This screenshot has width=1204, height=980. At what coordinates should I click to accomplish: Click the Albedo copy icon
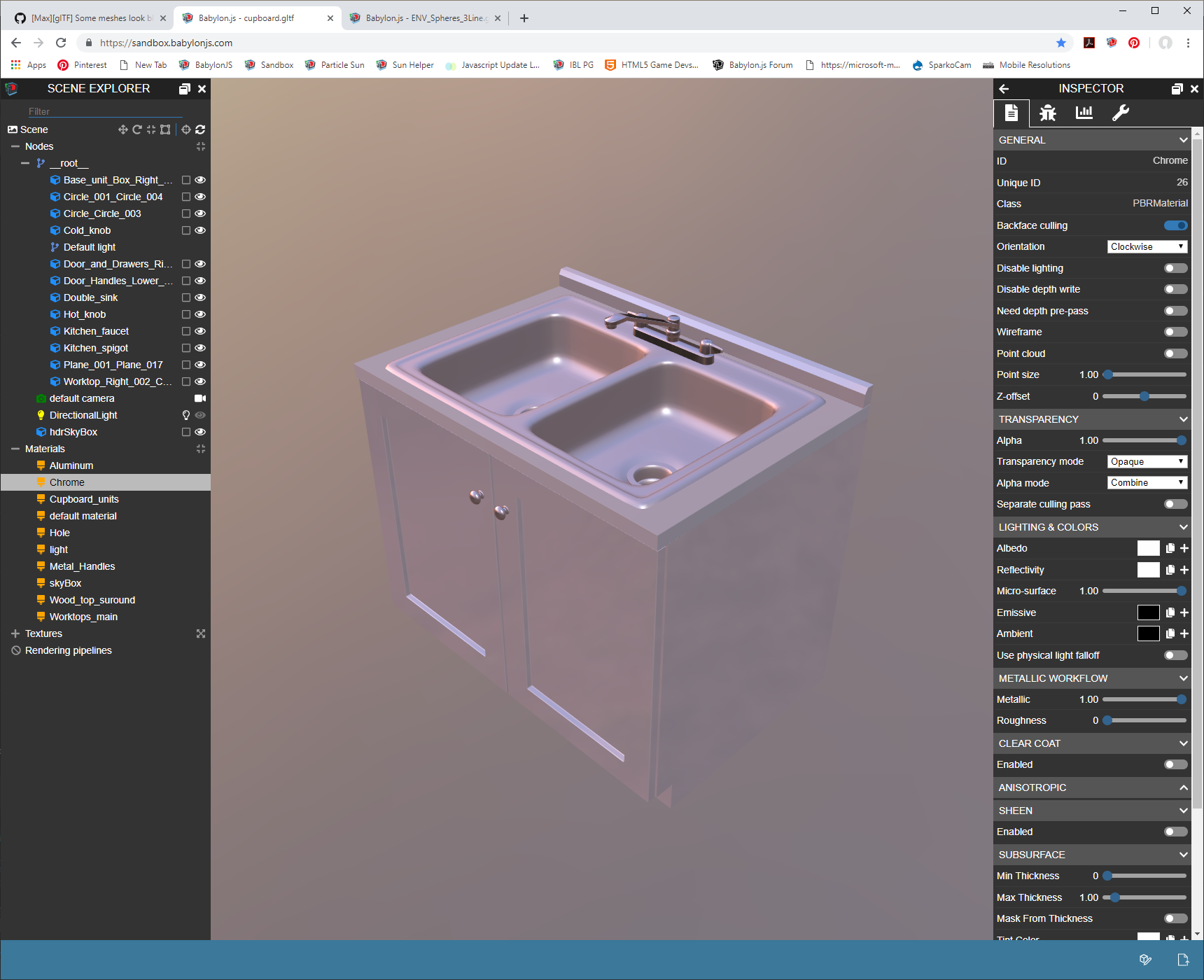coord(1170,548)
